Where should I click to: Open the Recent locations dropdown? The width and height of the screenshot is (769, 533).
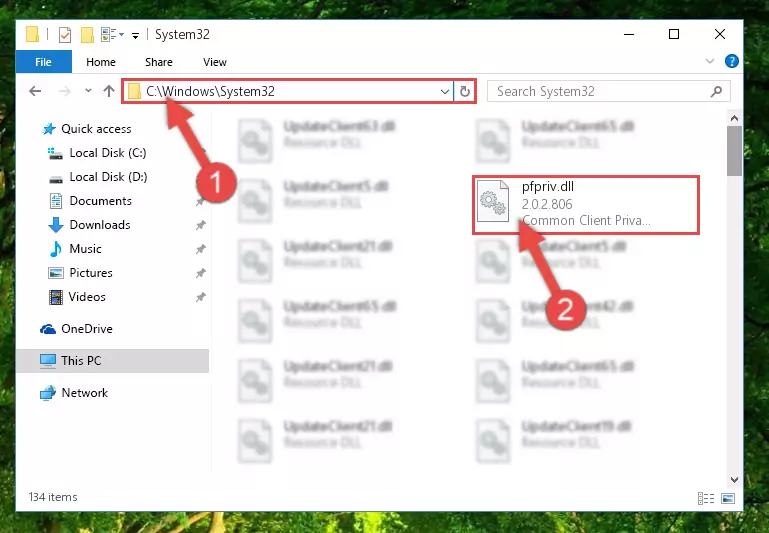[88, 91]
